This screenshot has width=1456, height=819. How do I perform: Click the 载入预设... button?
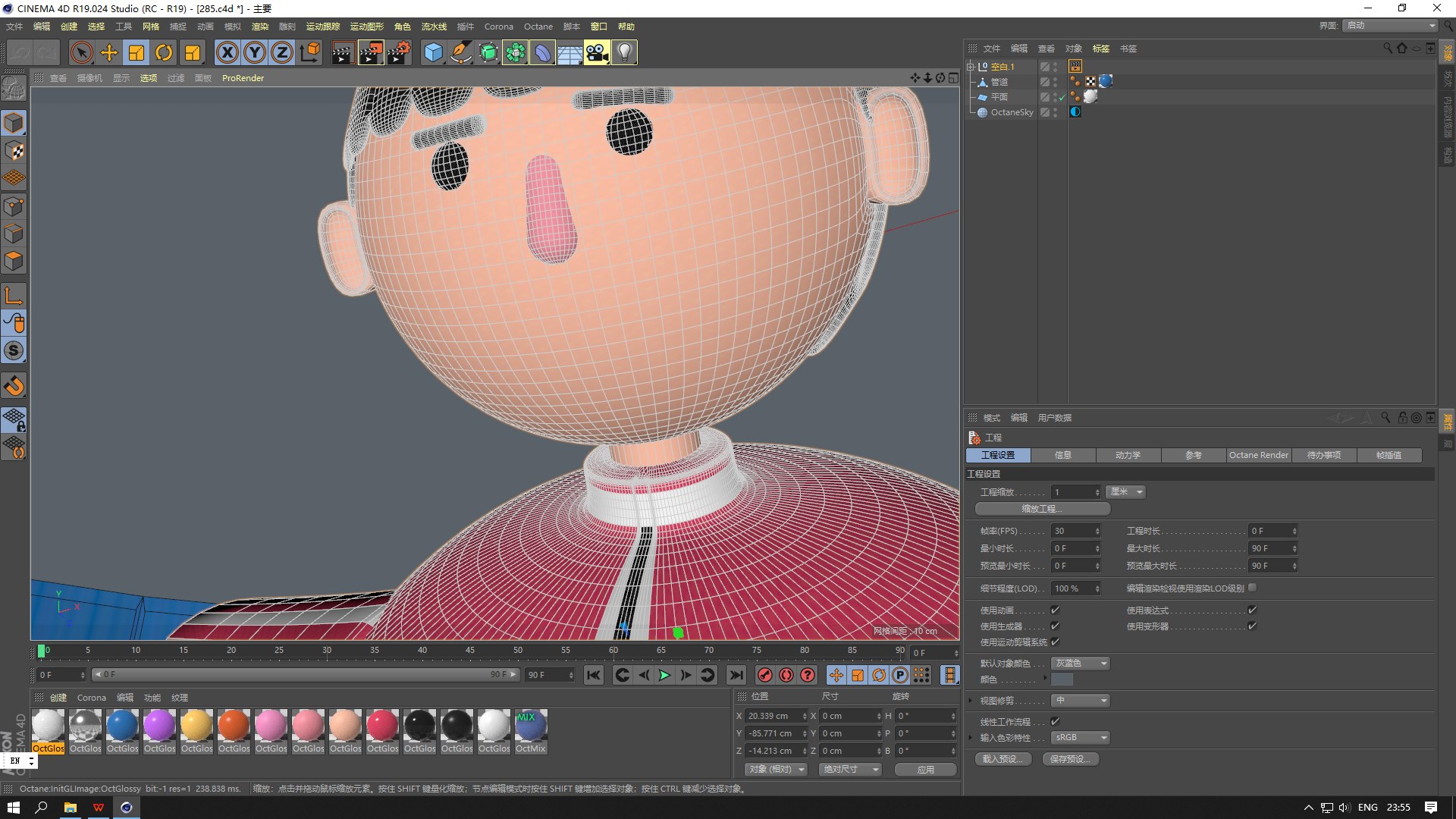point(1003,759)
